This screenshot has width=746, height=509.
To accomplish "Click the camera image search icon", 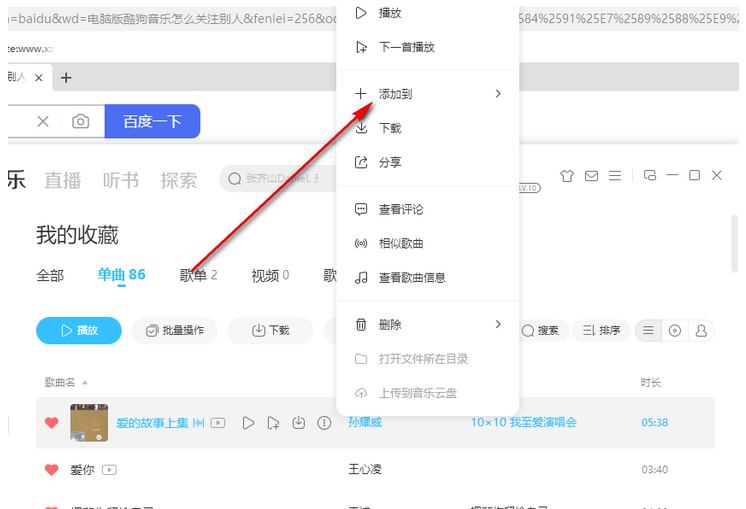I will [80, 121].
